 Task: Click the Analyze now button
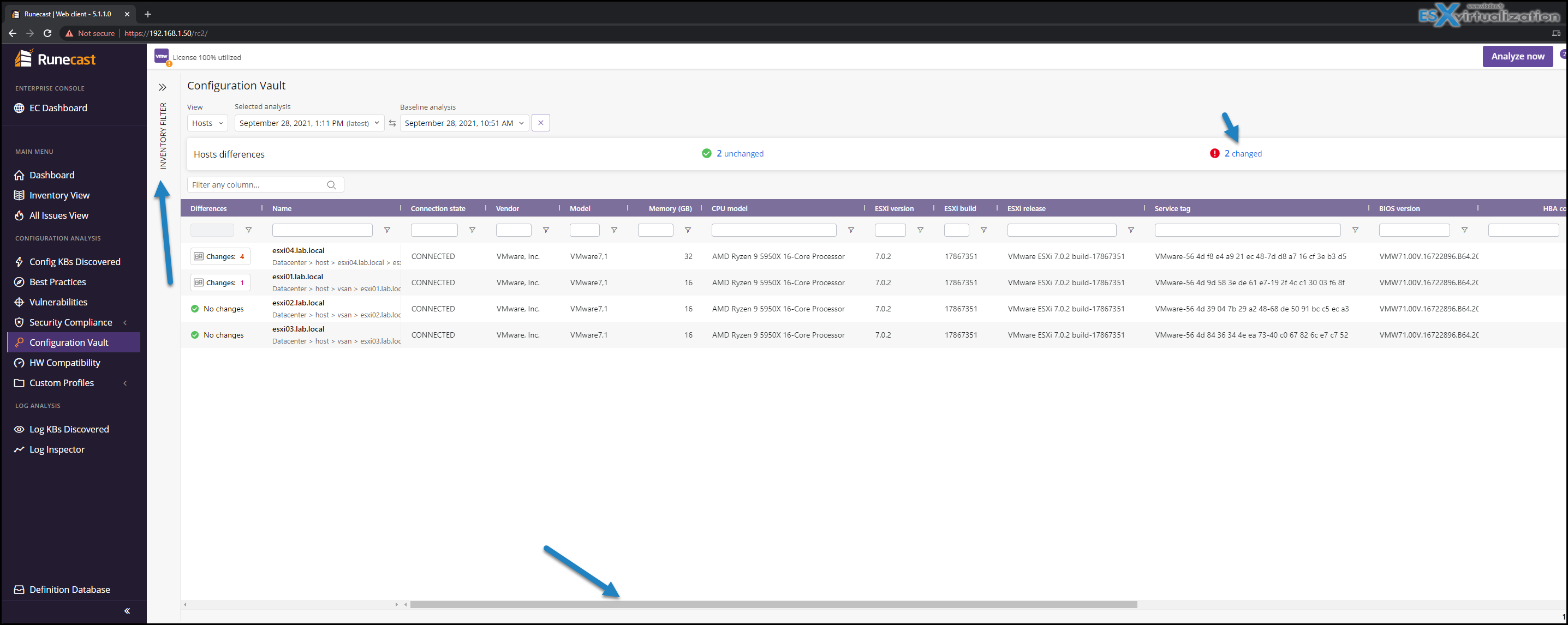point(1517,57)
